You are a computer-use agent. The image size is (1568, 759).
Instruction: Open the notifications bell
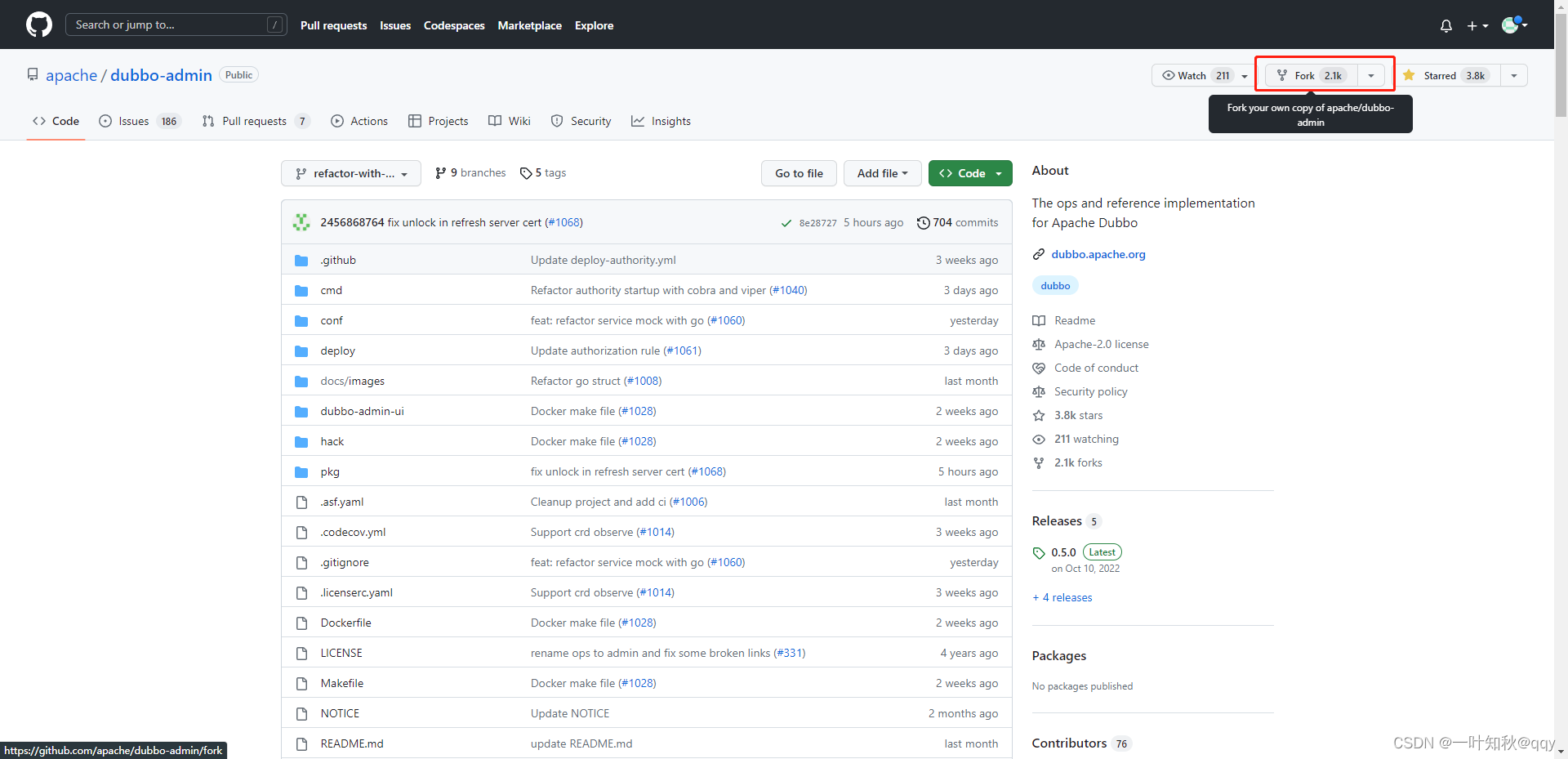pyautogui.click(x=1446, y=26)
